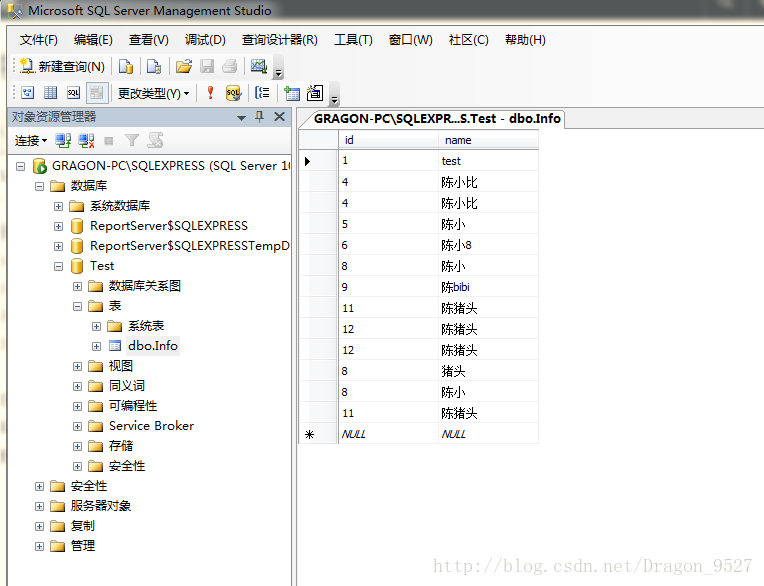Click the Verify SQL syntax icon

(233, 93)
